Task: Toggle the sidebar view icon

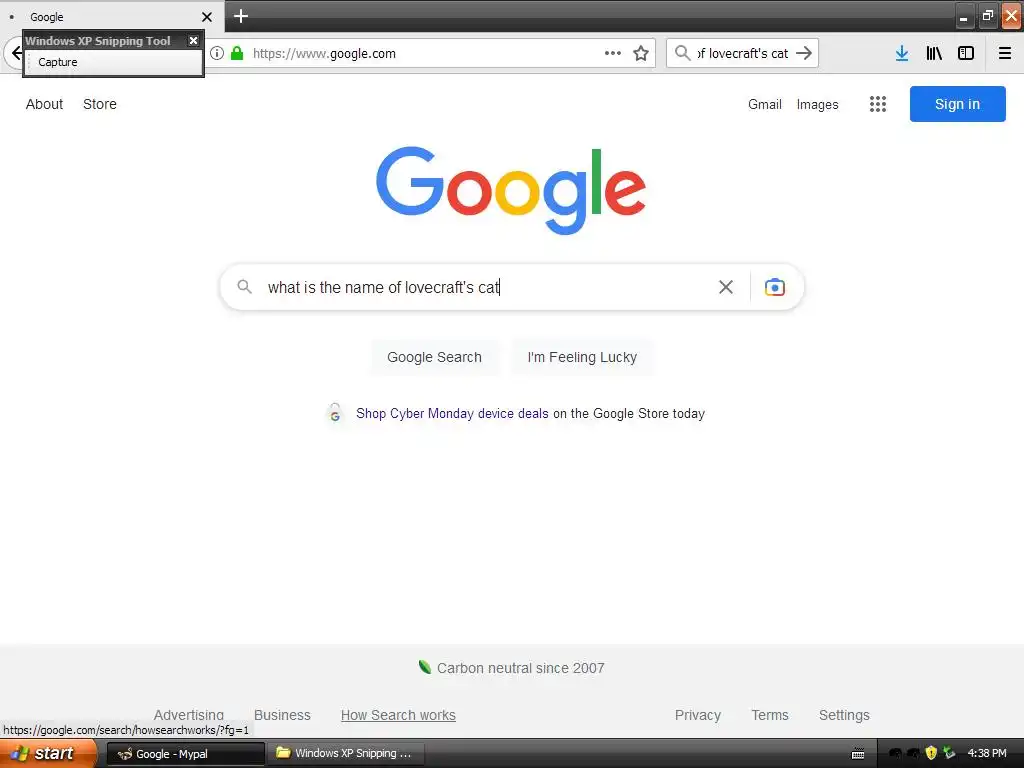Action: (966, 53)
